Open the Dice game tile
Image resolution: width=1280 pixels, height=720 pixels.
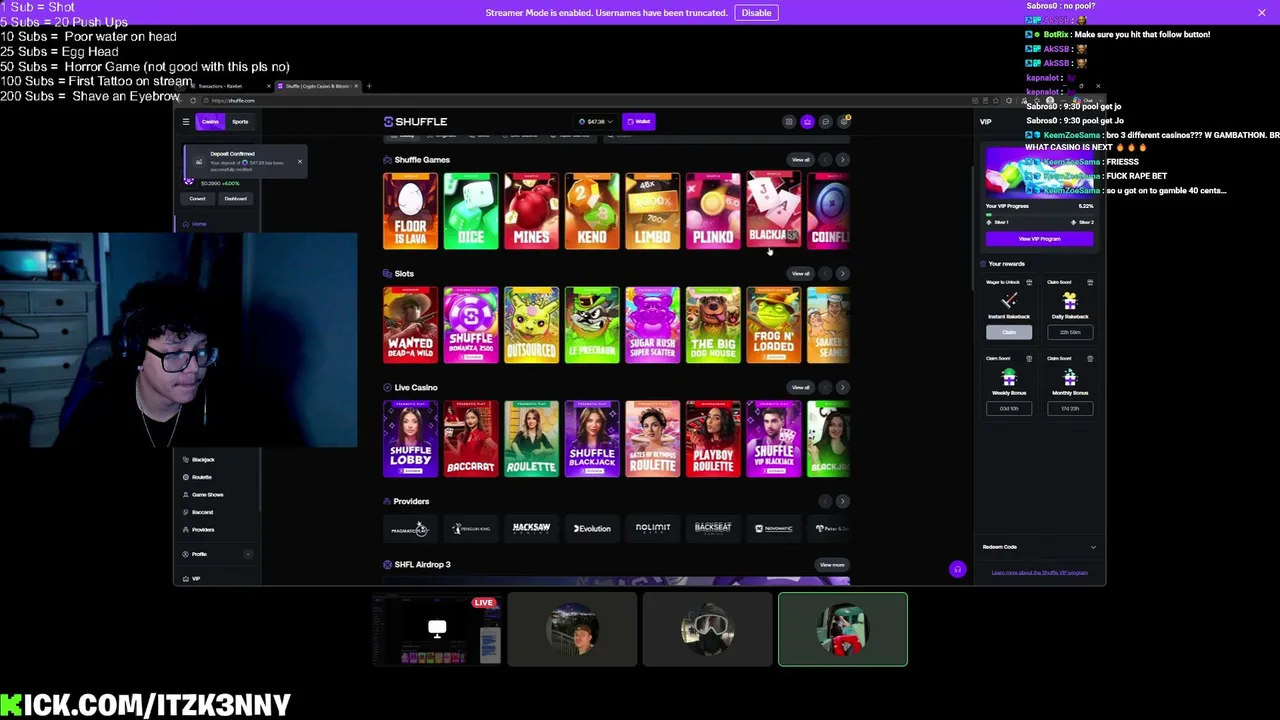[x=471, y=211]
